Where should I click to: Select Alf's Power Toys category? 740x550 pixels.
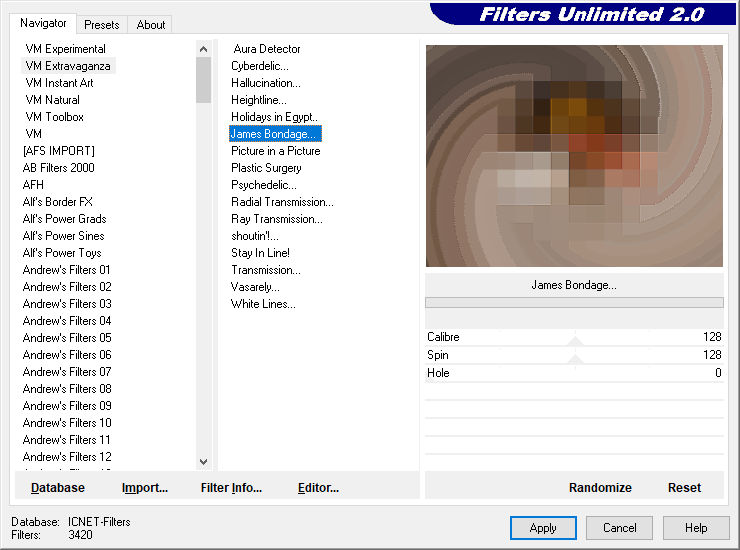[62, 253]
